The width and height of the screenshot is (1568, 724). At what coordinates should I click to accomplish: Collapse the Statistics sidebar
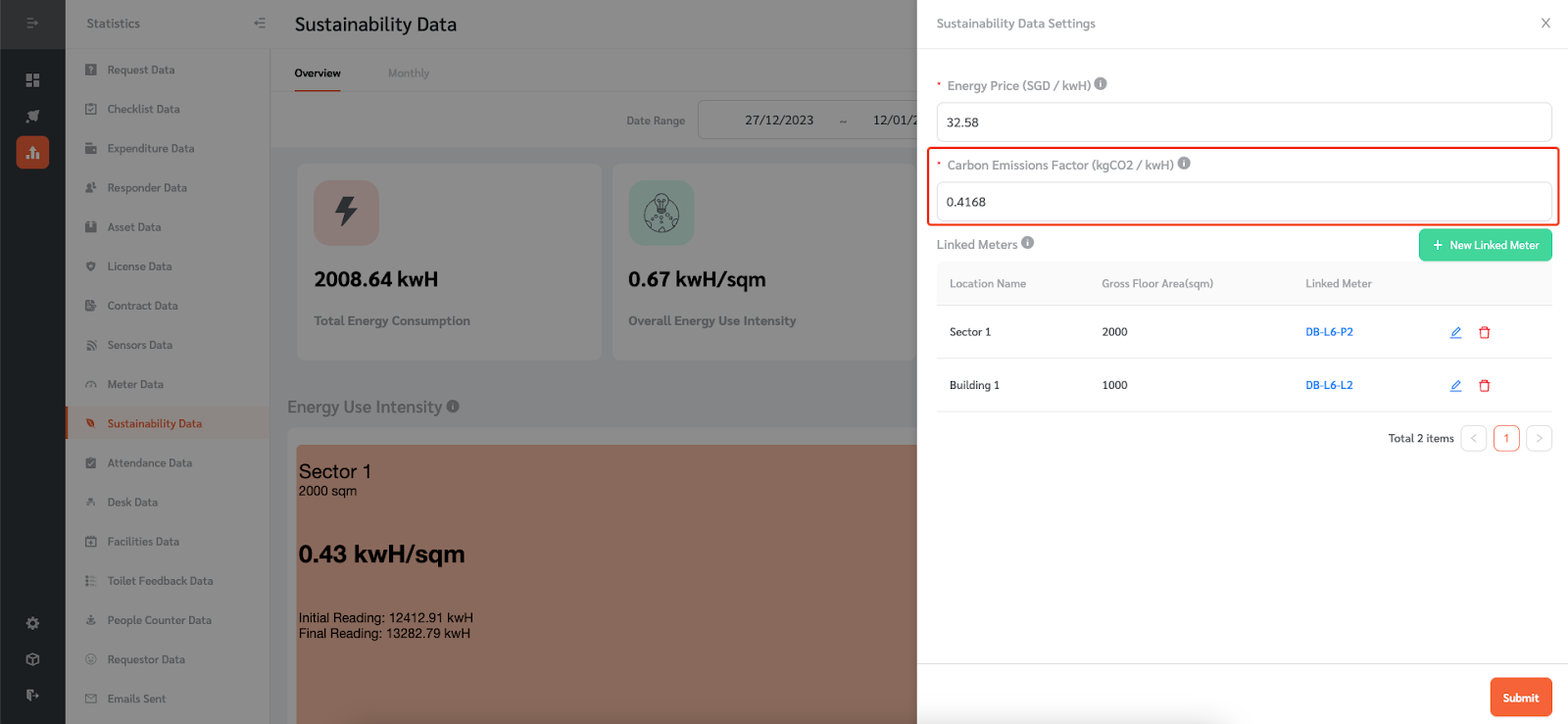point(260,24)
